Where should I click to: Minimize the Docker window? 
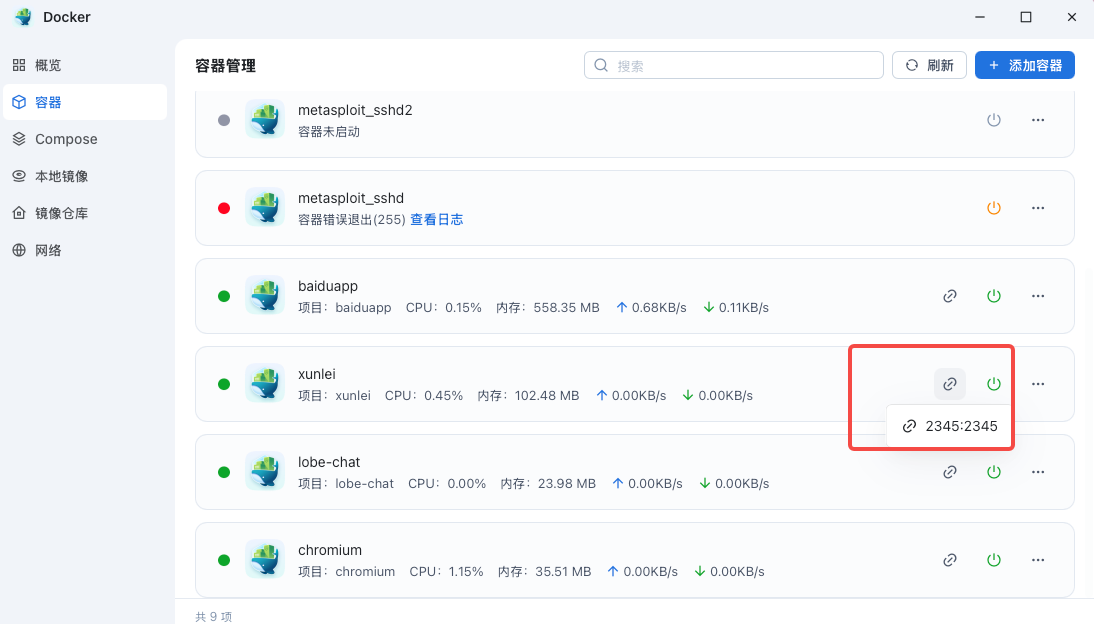pos(980,17)
